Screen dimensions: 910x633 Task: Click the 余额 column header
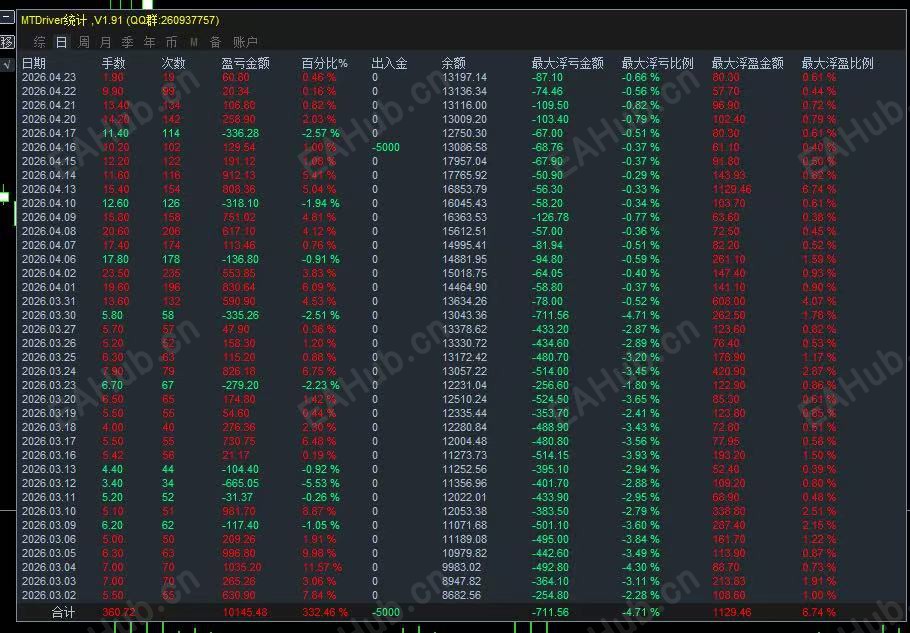[x=454, y=63]
